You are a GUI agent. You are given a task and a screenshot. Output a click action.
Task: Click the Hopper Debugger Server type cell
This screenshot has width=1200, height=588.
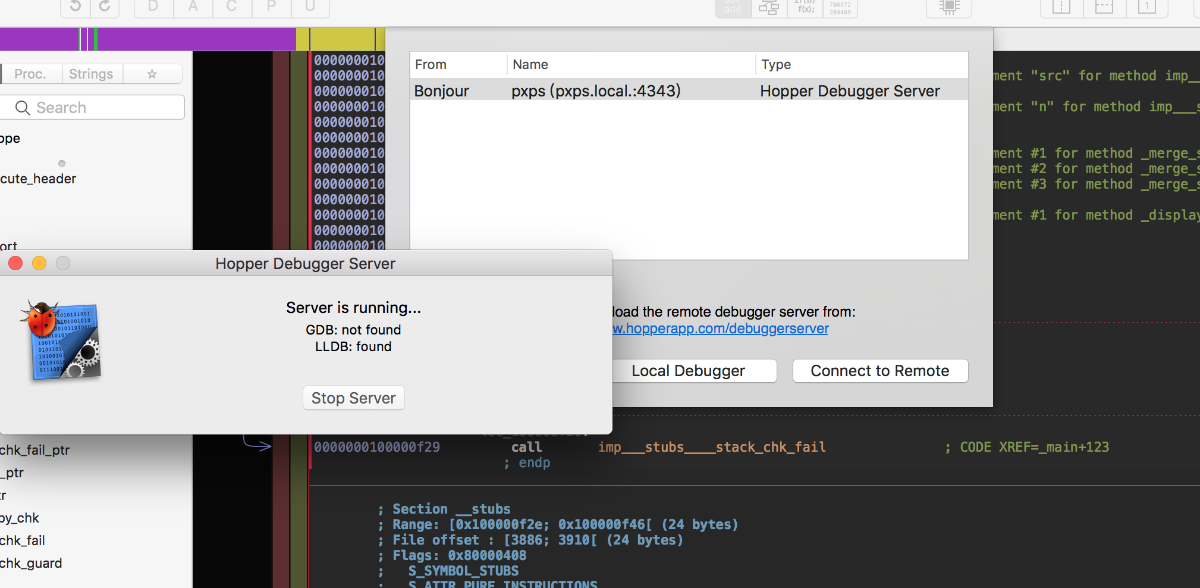click(x=850, y=91)
